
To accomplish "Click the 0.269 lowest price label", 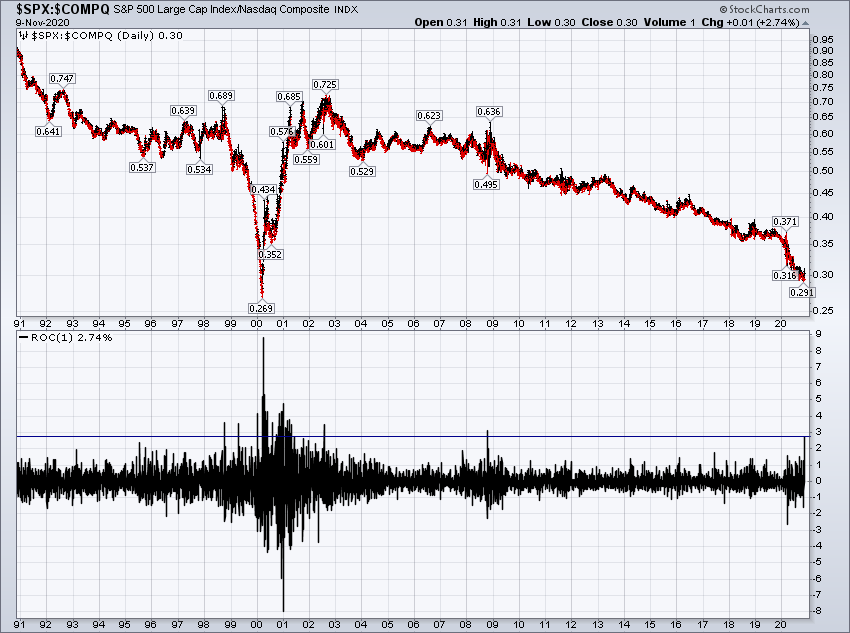I will point(261,308).
